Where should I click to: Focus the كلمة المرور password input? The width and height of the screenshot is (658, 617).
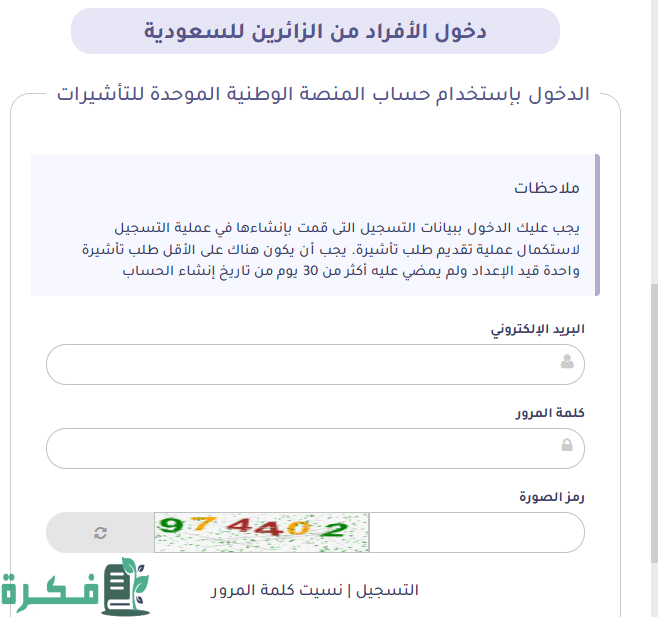[x=300, y=447]
